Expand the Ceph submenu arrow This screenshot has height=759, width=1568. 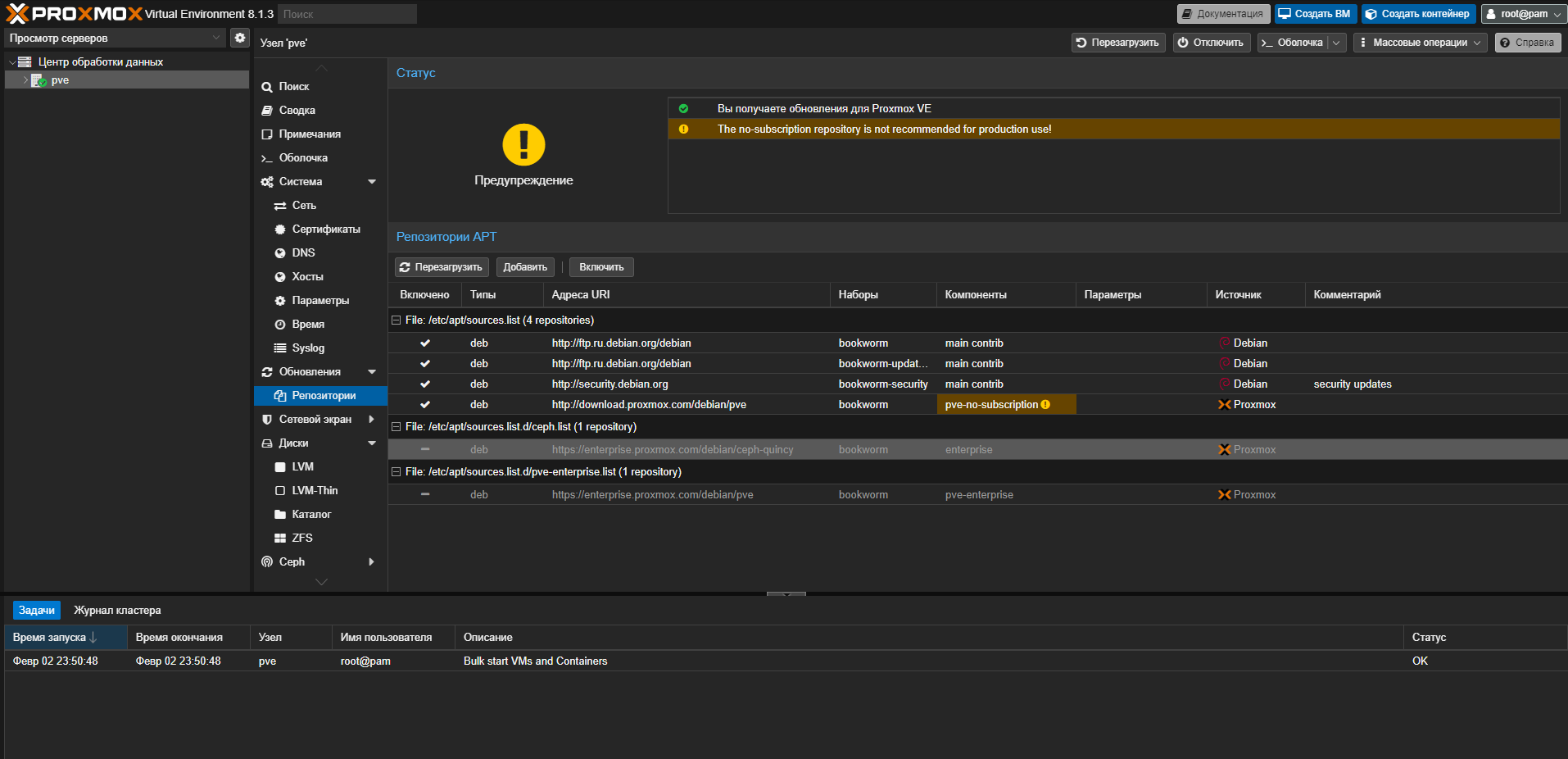point(371,561)
